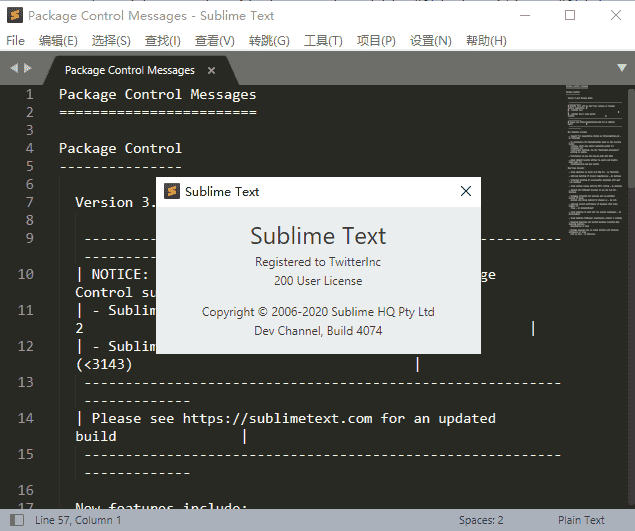Click the Sublime Text icon in main title bar
The image size is (635, 531).
point(15,15)
